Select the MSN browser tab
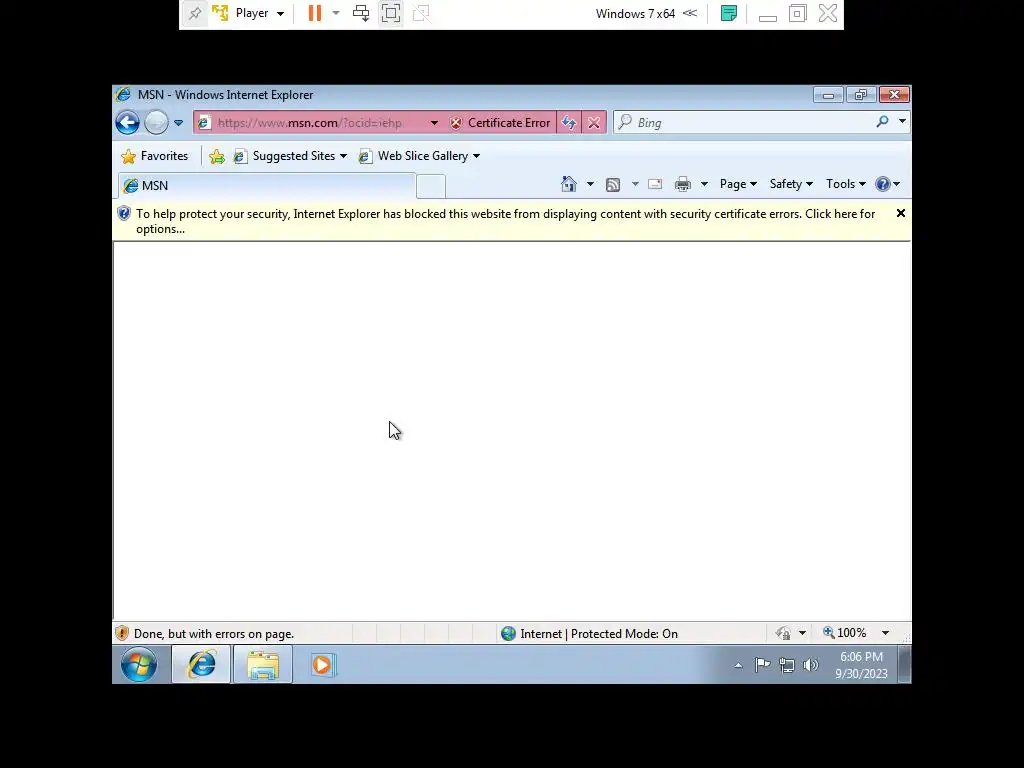This screenshot has width=1024, height=768. click(x=268, y=185)
